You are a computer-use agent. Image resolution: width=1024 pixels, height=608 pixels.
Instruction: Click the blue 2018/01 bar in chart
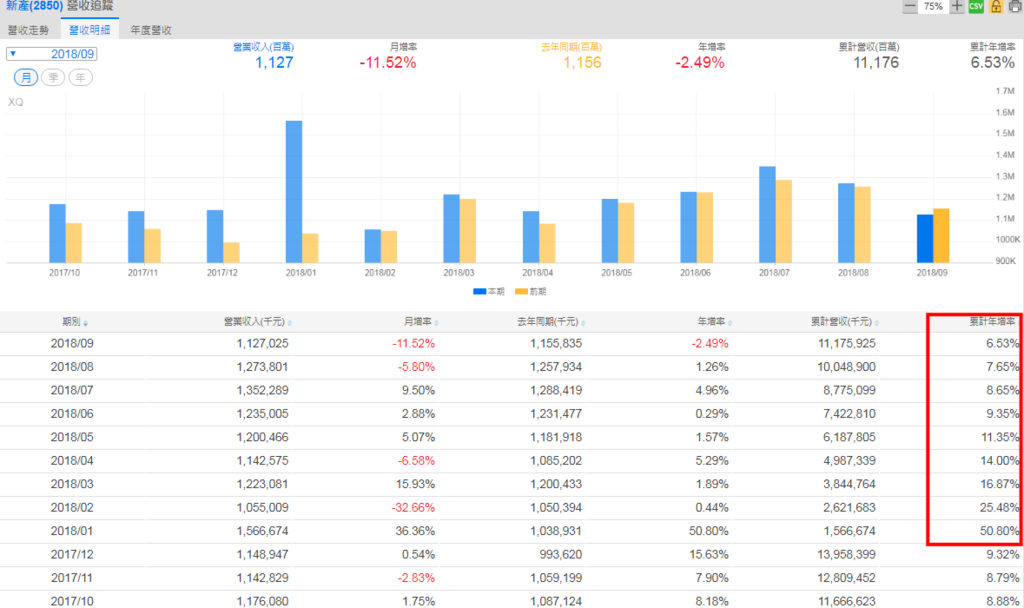[x=294, y=192]
